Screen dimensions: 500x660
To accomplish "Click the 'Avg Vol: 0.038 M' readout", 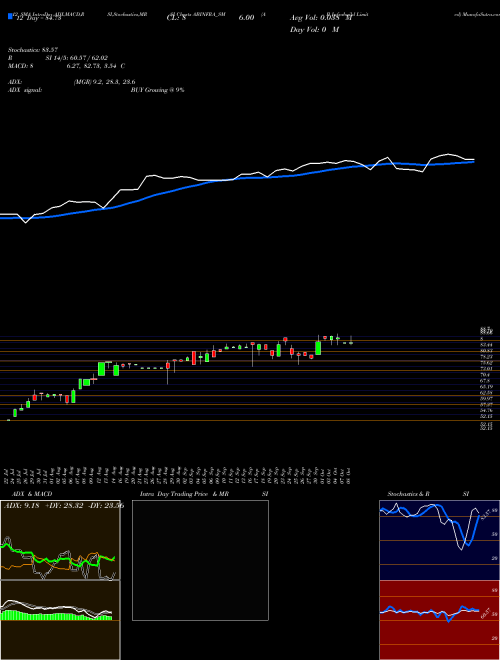I will [x=321, y=18].
